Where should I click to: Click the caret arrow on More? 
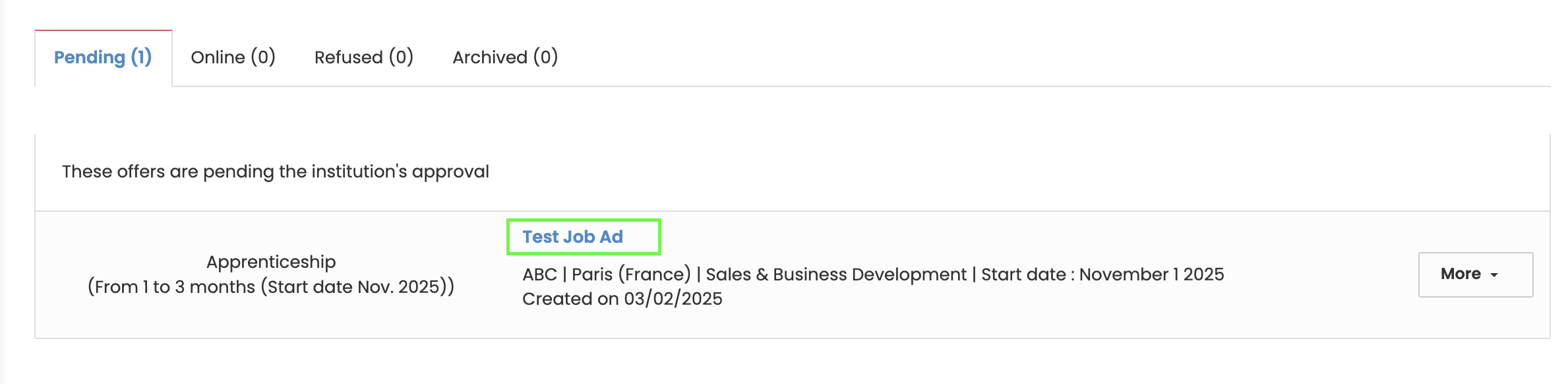click(x=1494, y=275)
